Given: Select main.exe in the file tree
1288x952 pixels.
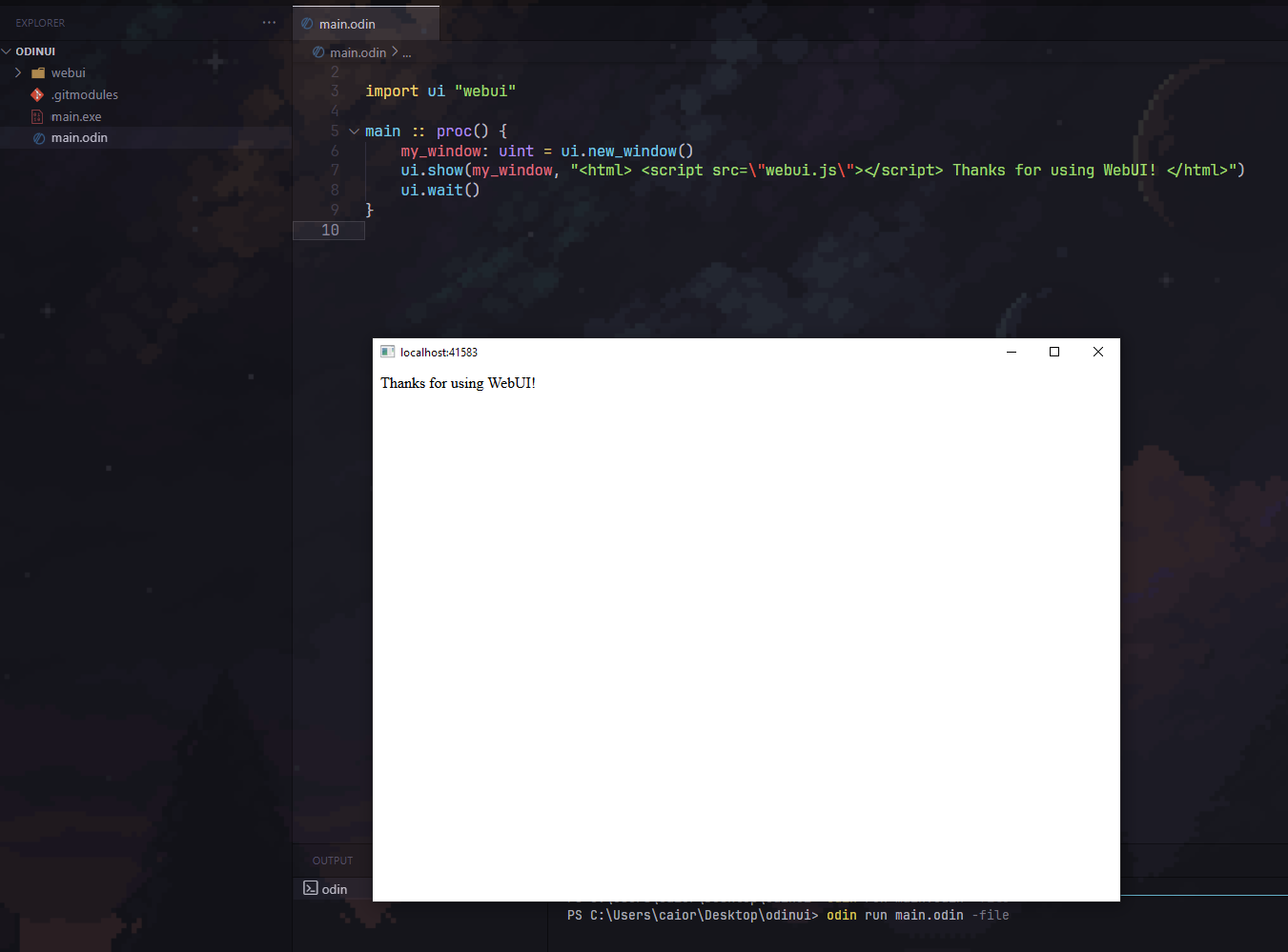Looking at the screenshot, I should [x=76, y=116].
